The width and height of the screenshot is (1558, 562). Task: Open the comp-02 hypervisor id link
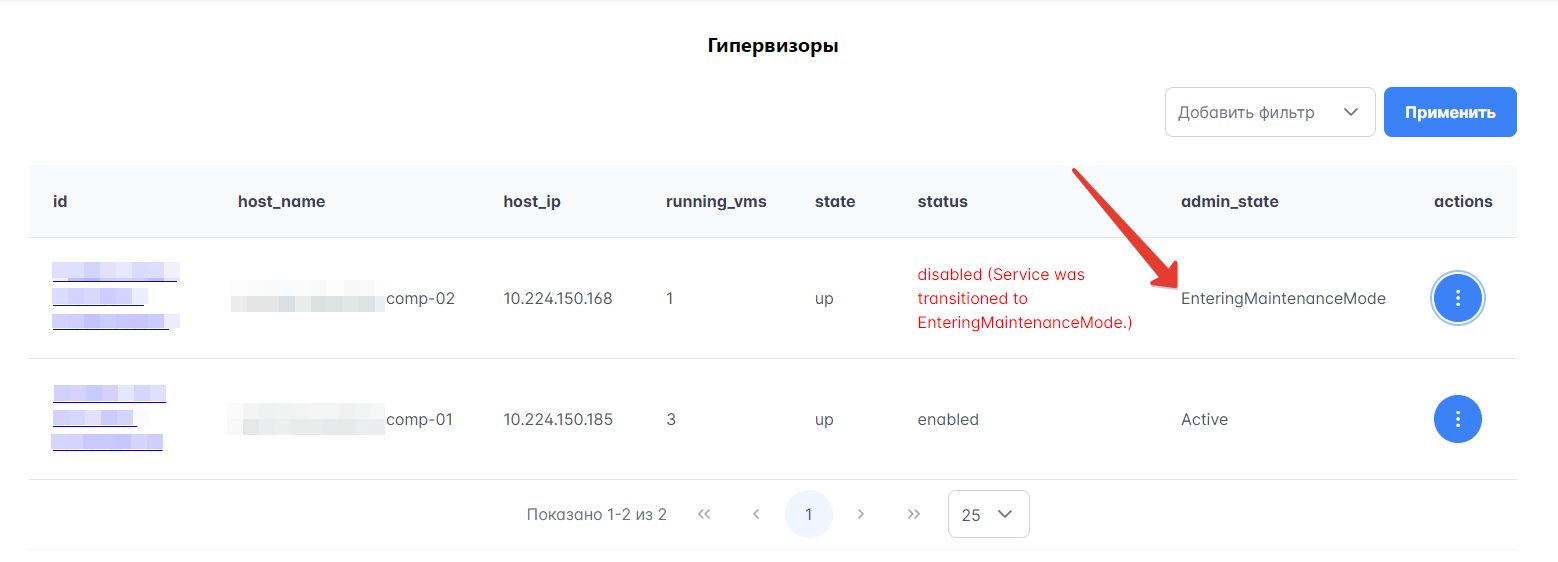[x=114, y=297]
